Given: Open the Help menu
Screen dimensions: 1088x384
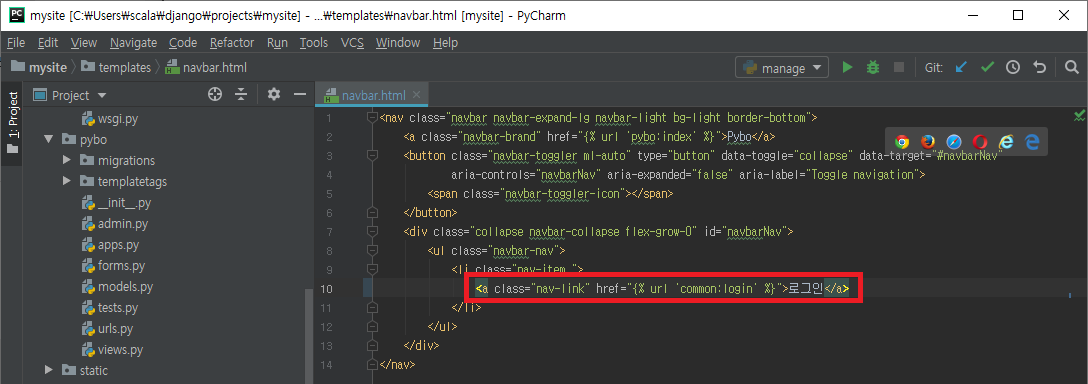Looking at the screenshot, I should click(445, 43).
